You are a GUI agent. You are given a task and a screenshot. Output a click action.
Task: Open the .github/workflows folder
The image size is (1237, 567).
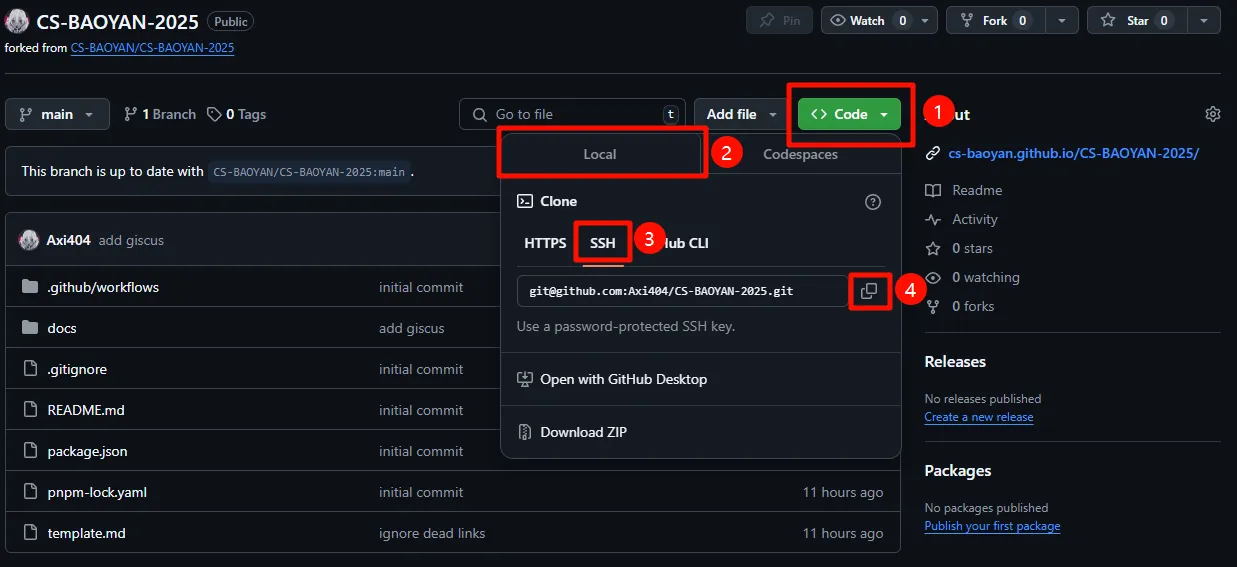(x=103, y=287)
